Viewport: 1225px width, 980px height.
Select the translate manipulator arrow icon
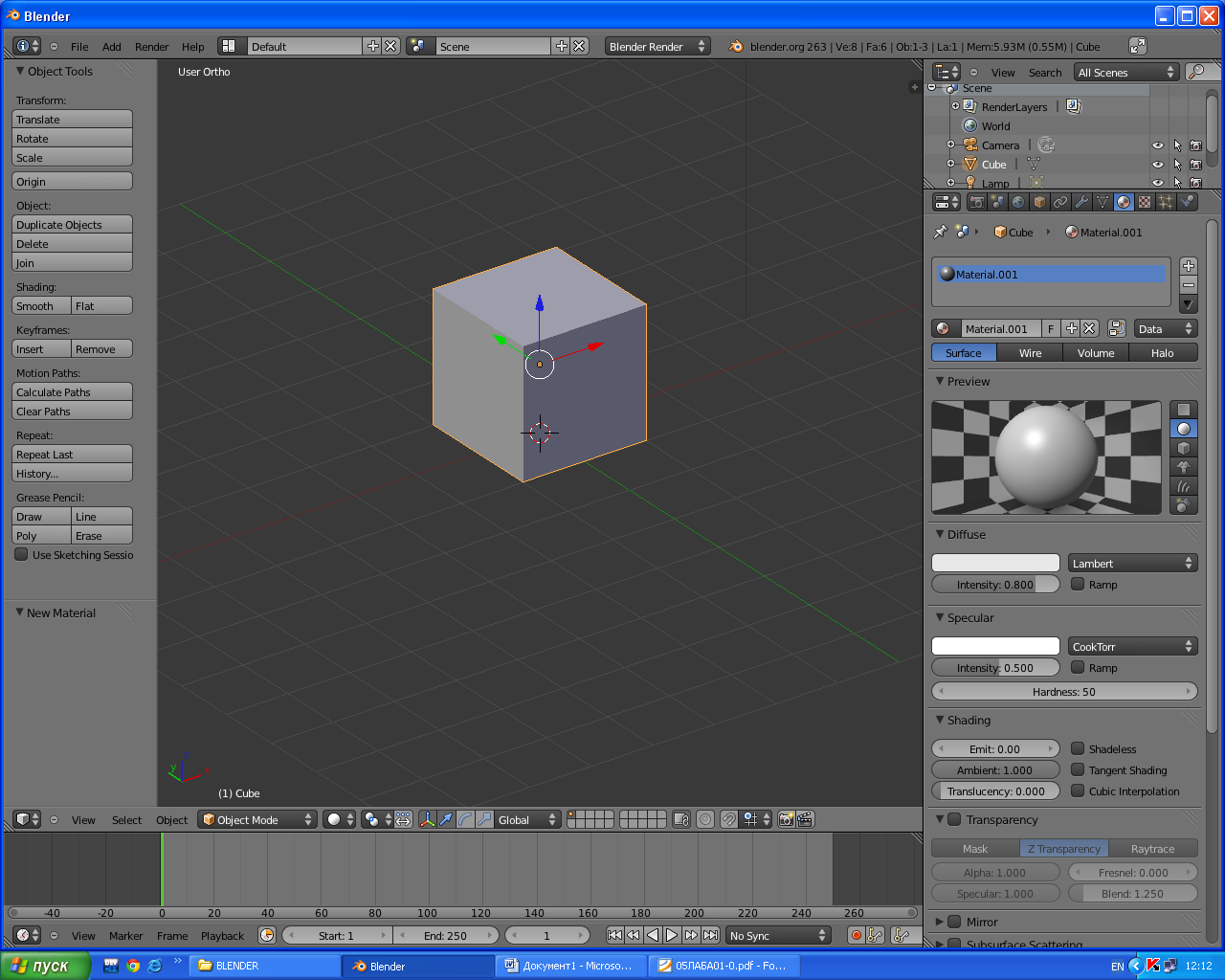click(x=446, y=819)
